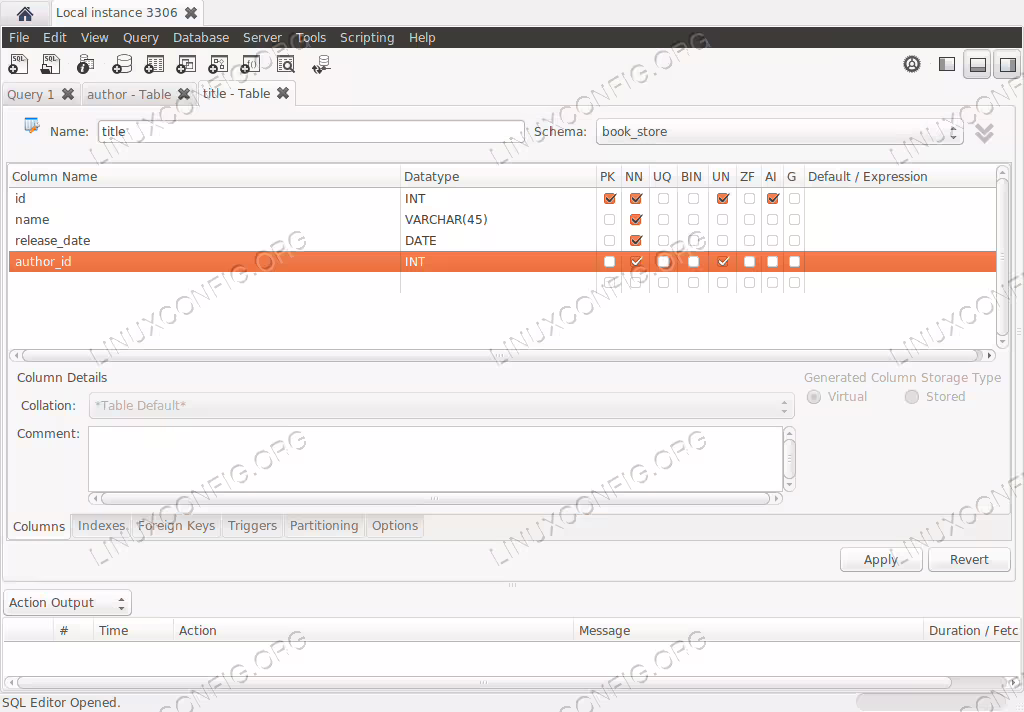This screenshot has width=1024, height=712.
Task: Toggle UN checkbox for author_id column
Action: (722, 261)
